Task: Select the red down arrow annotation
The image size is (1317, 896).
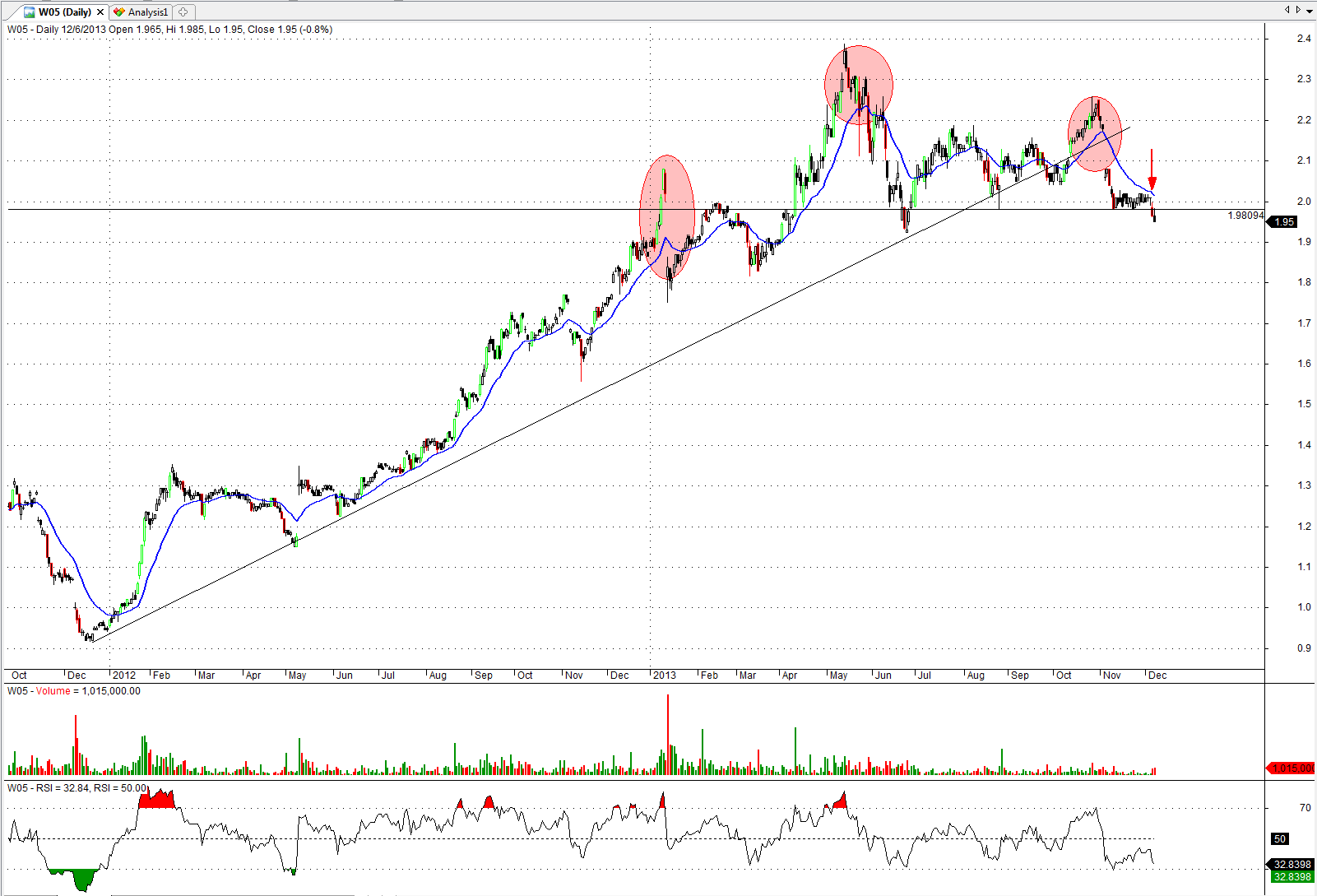Action: coord(1152,170)
